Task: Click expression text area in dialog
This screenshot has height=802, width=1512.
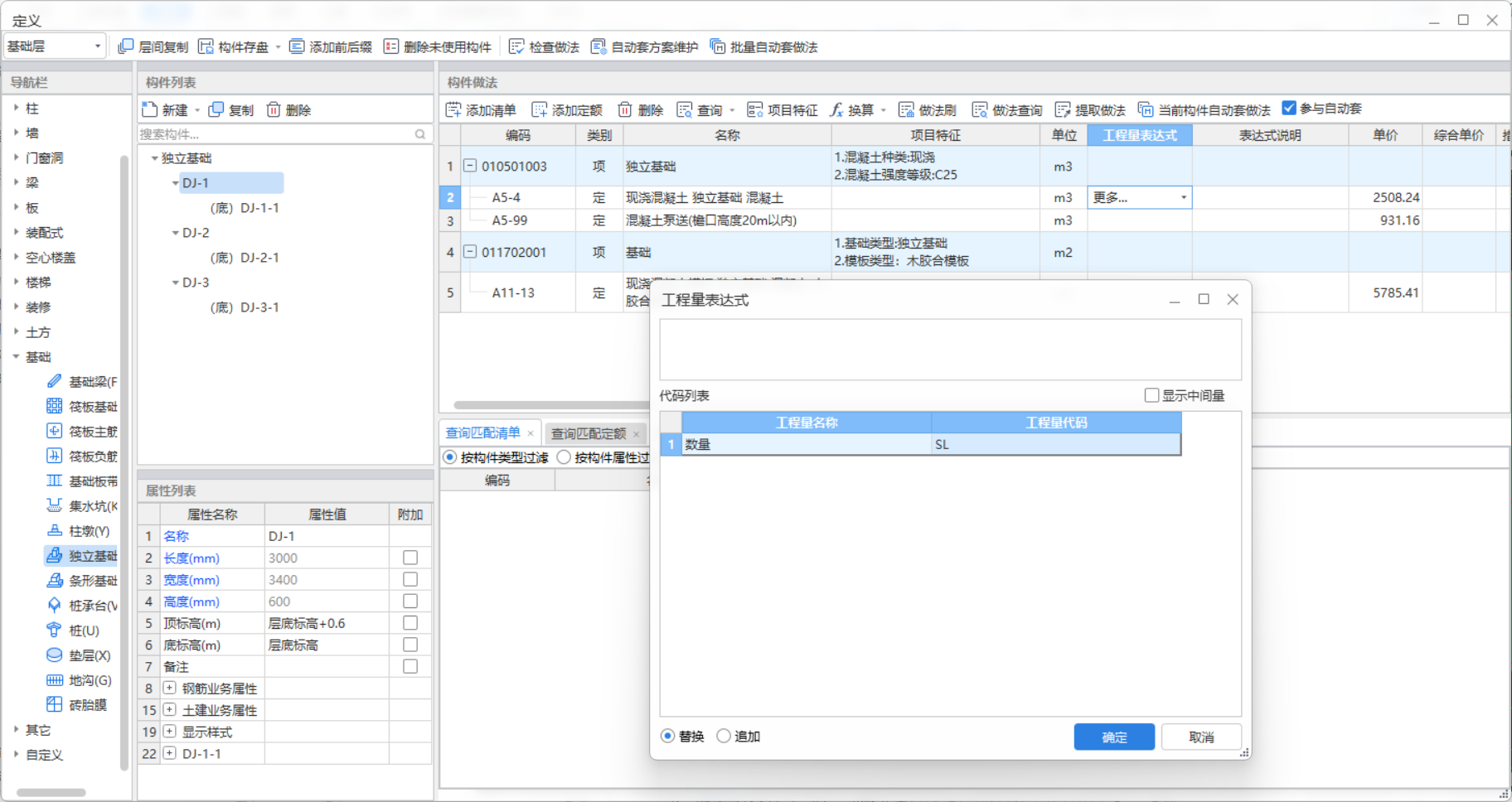Action: 950,350
